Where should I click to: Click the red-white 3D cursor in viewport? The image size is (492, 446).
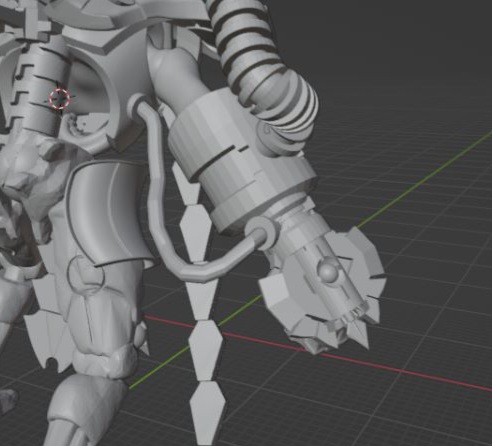[60, 99]
